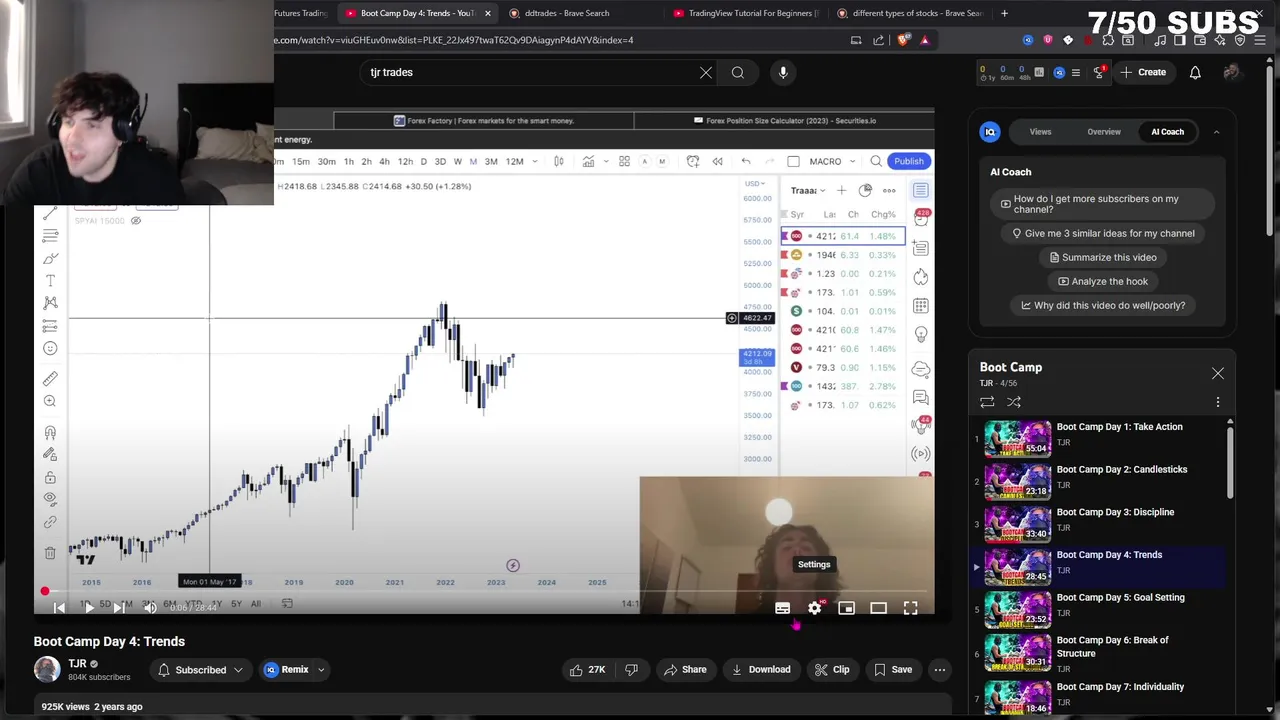Open the player Settings gear

(x=814, y=608)
